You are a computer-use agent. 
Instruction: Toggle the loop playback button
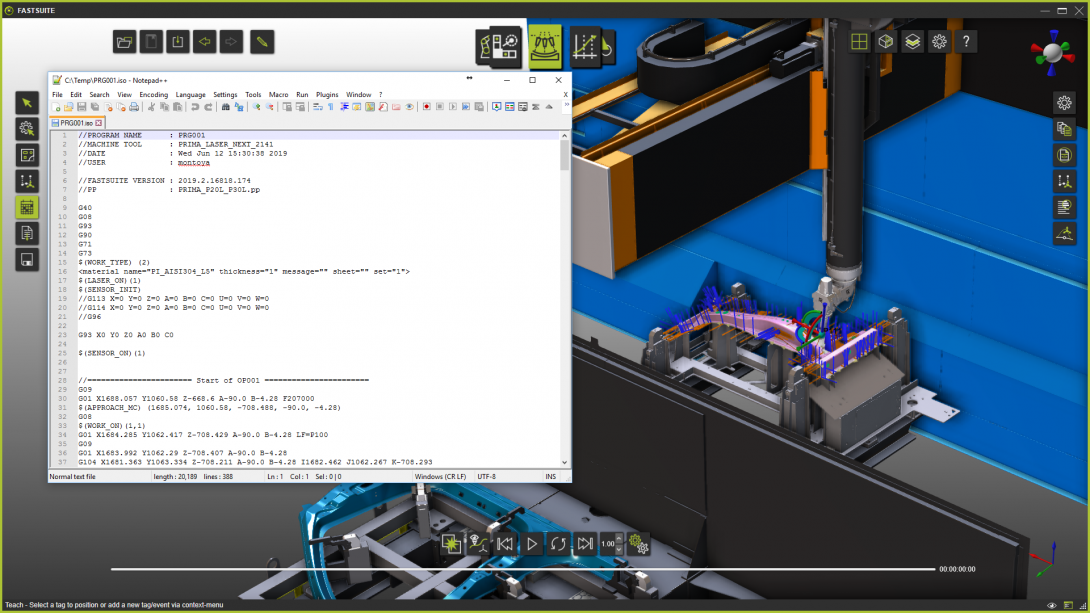(558, 544)
